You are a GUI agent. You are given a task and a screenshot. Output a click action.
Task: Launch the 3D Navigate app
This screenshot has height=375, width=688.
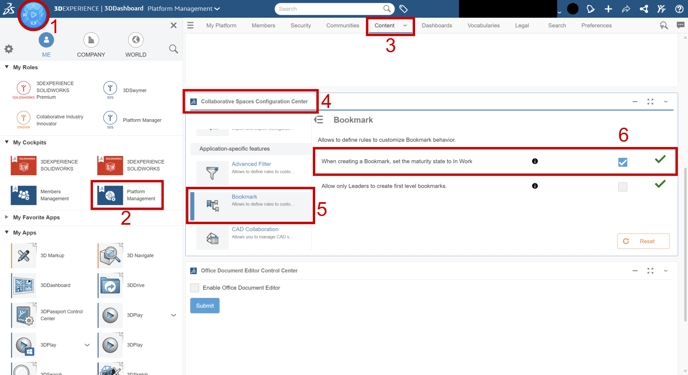point(126,255)
